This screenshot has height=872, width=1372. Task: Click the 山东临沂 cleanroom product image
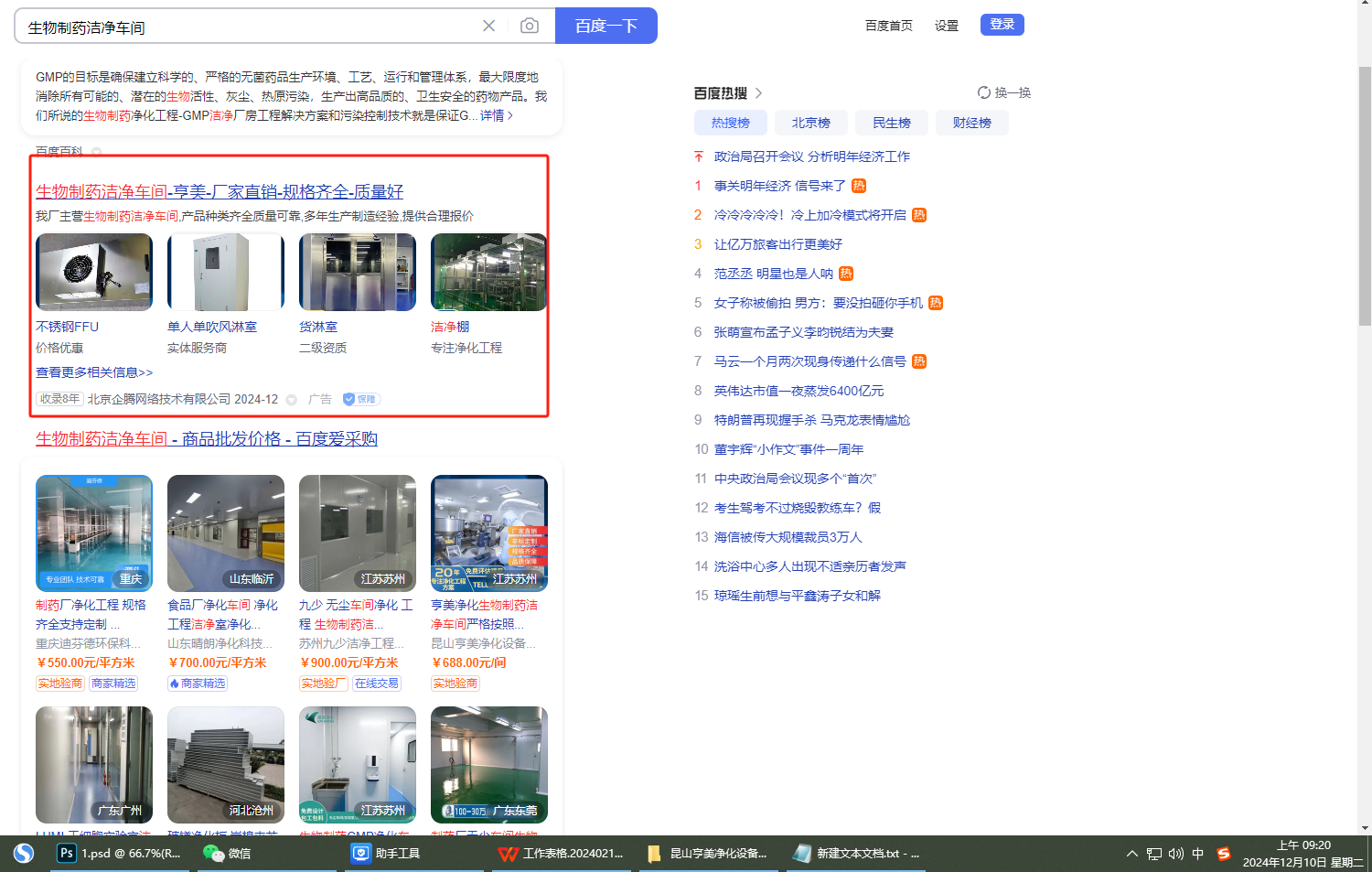point(226,533)
